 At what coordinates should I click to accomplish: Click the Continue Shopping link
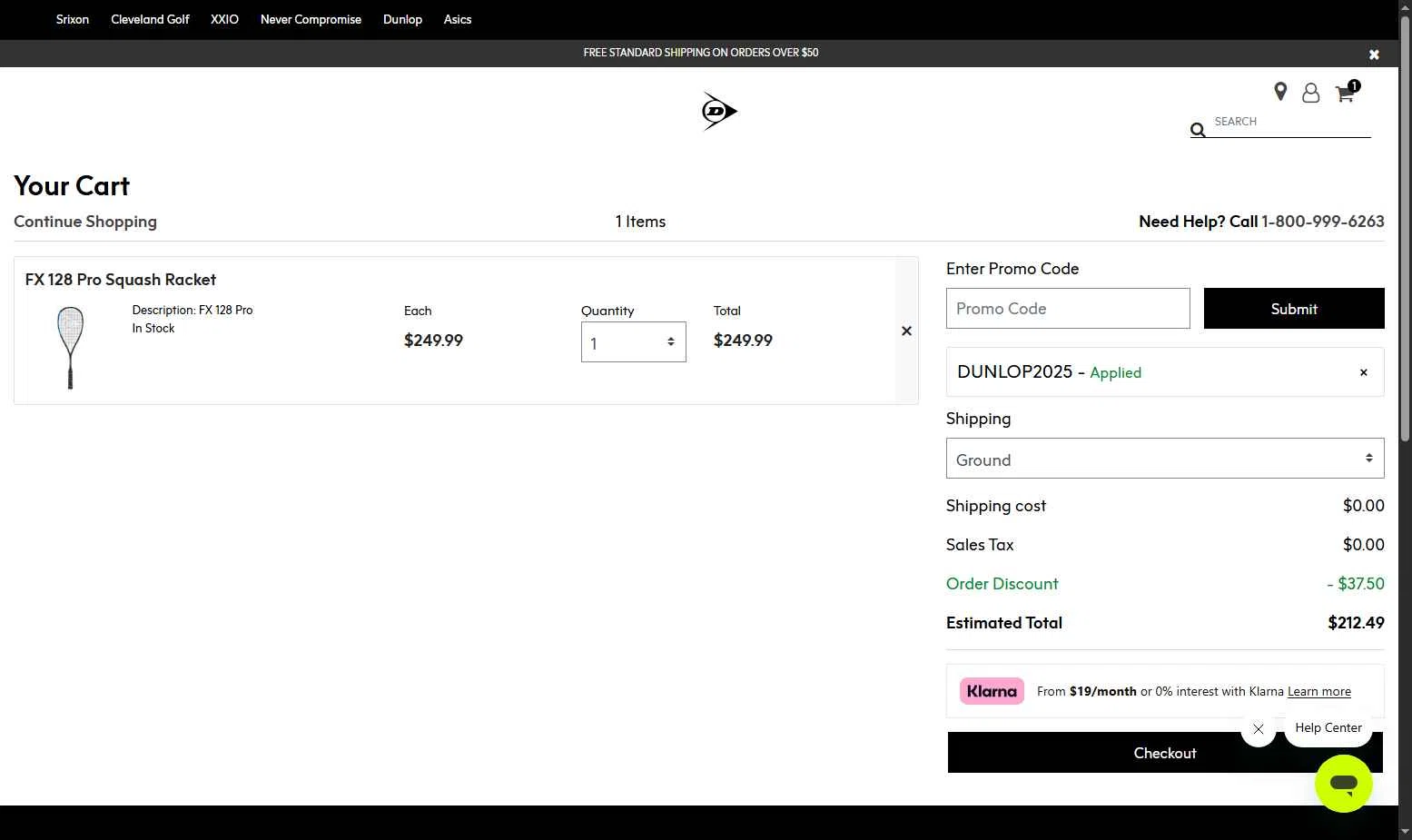click(x=85, y=222)
